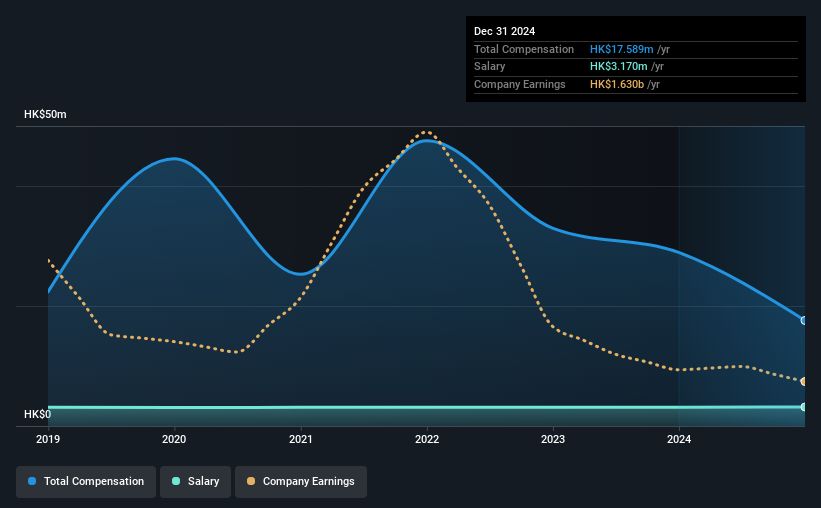Click the HK$0 y-axis label
The height and width of the screenshot is (508, 821).
pos(38,414)
